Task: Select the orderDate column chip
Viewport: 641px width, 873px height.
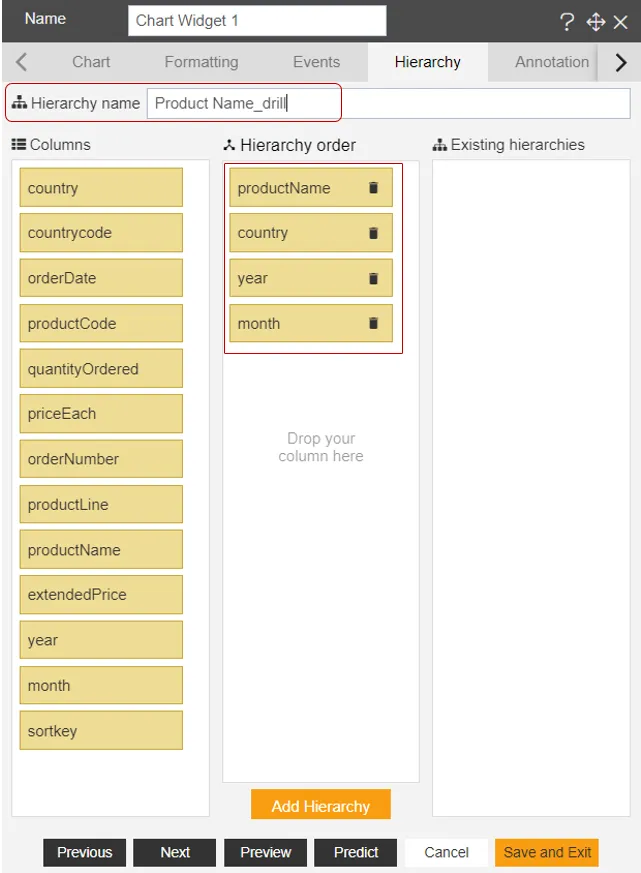Action: [x=100, y=277]
